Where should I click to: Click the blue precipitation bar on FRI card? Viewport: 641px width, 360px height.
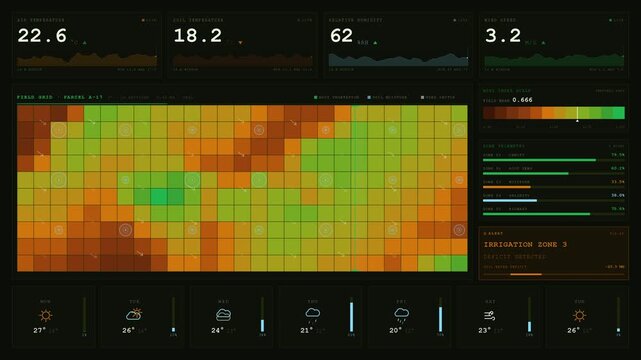(440, 319)
